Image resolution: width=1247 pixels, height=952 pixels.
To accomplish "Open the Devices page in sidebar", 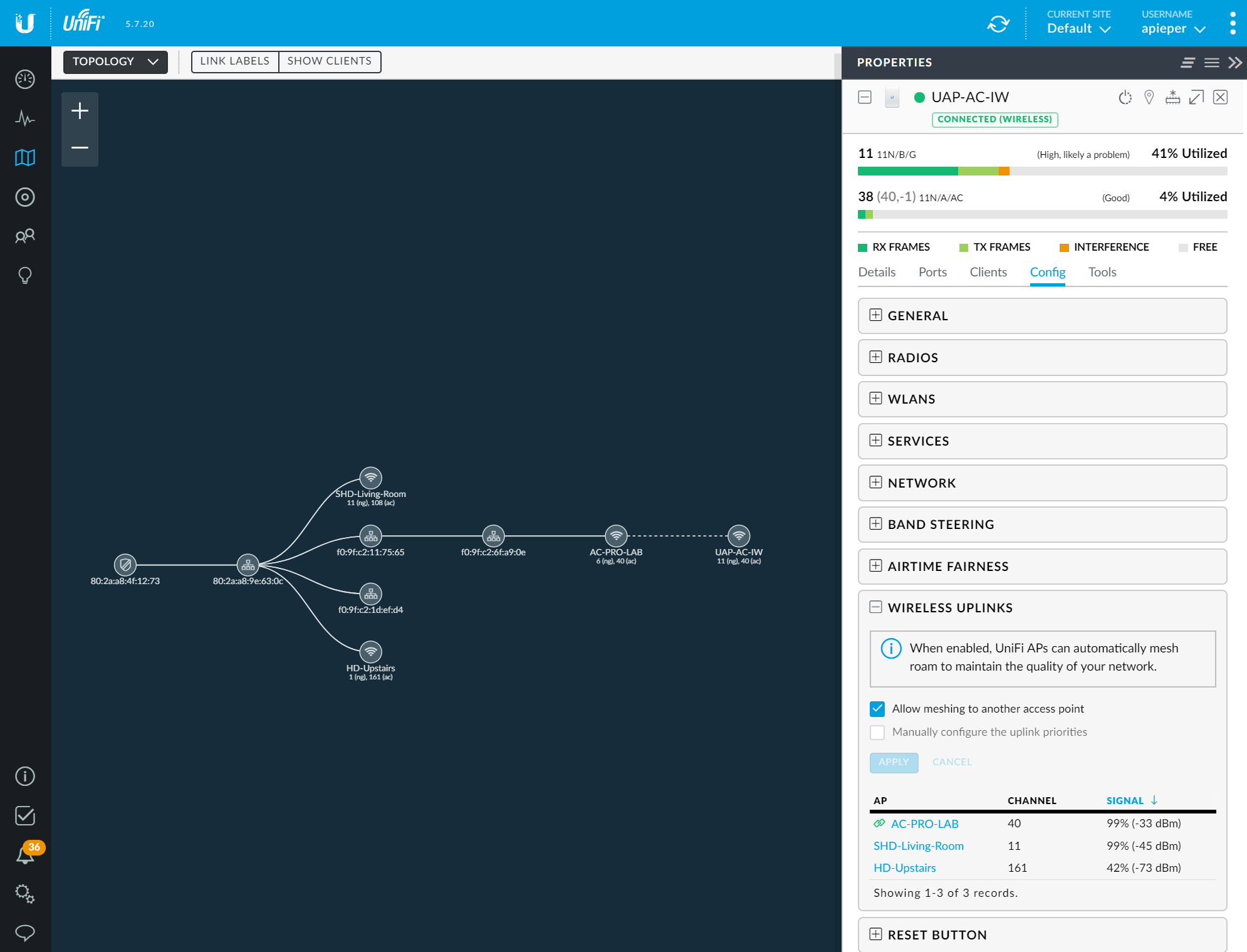I will [x=25, y=197].
